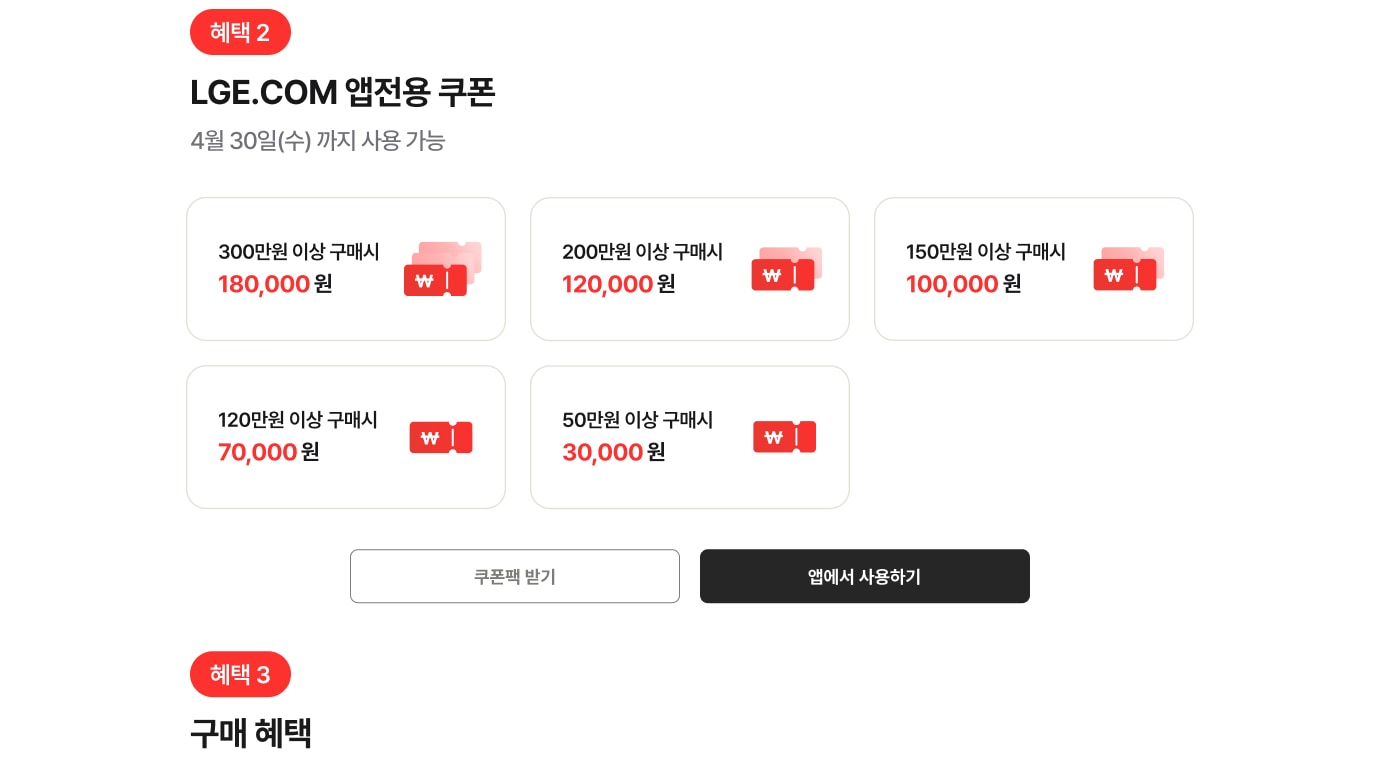Select the 혜택 2 red badge
1380x761 pixels.
pos(240,32)
